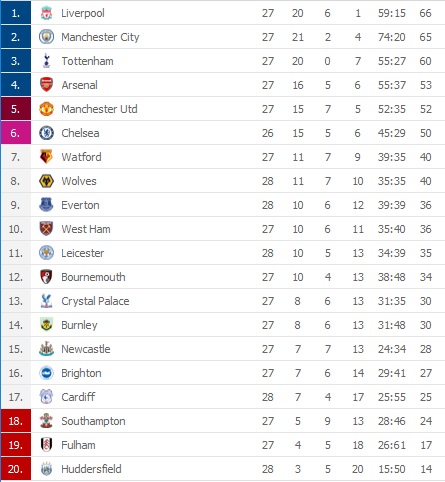Open the Watford team link
445x482 pixels.
click(x=81, y=157)
